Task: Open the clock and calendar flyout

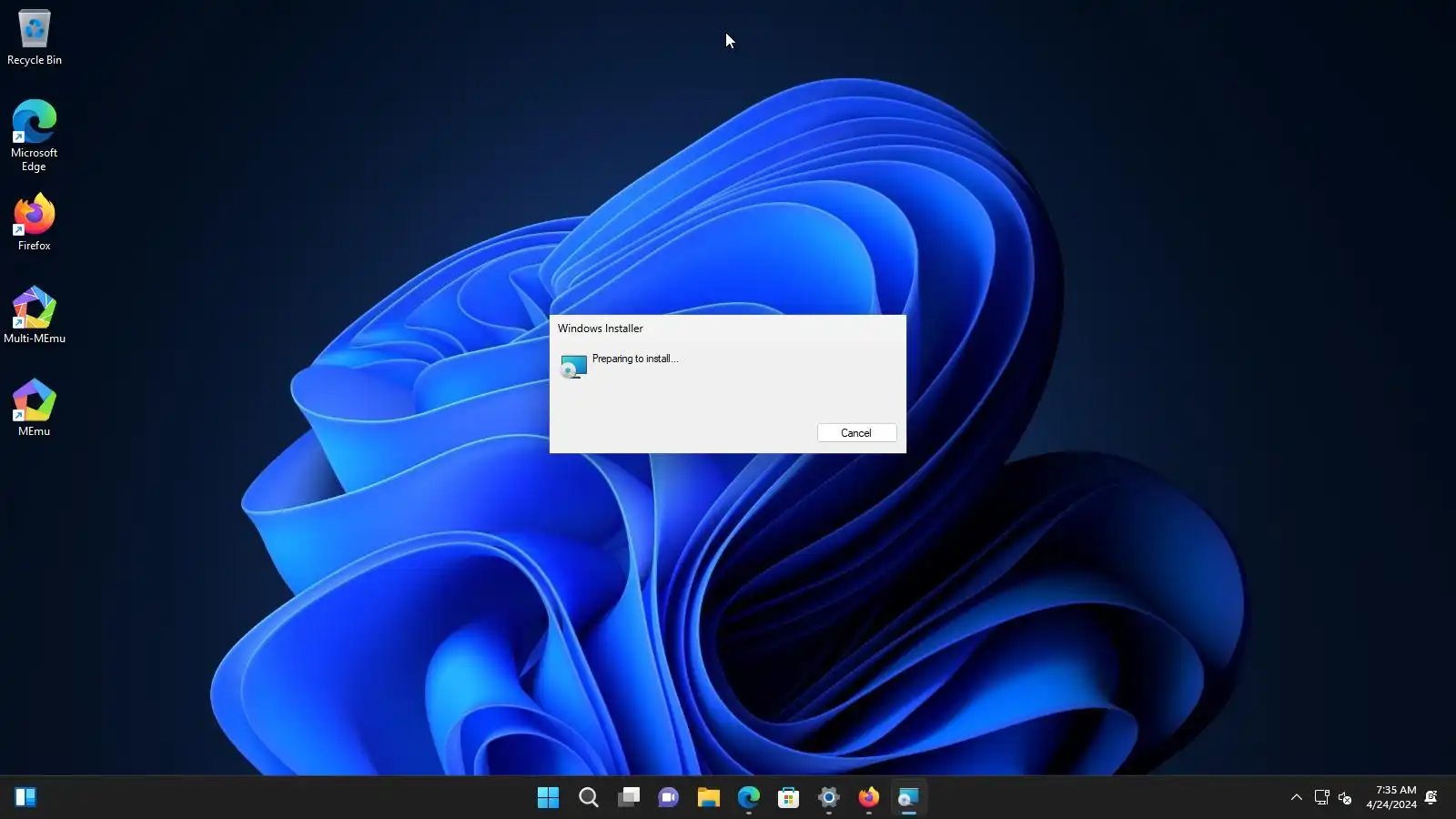Action: coord(1391,797)
